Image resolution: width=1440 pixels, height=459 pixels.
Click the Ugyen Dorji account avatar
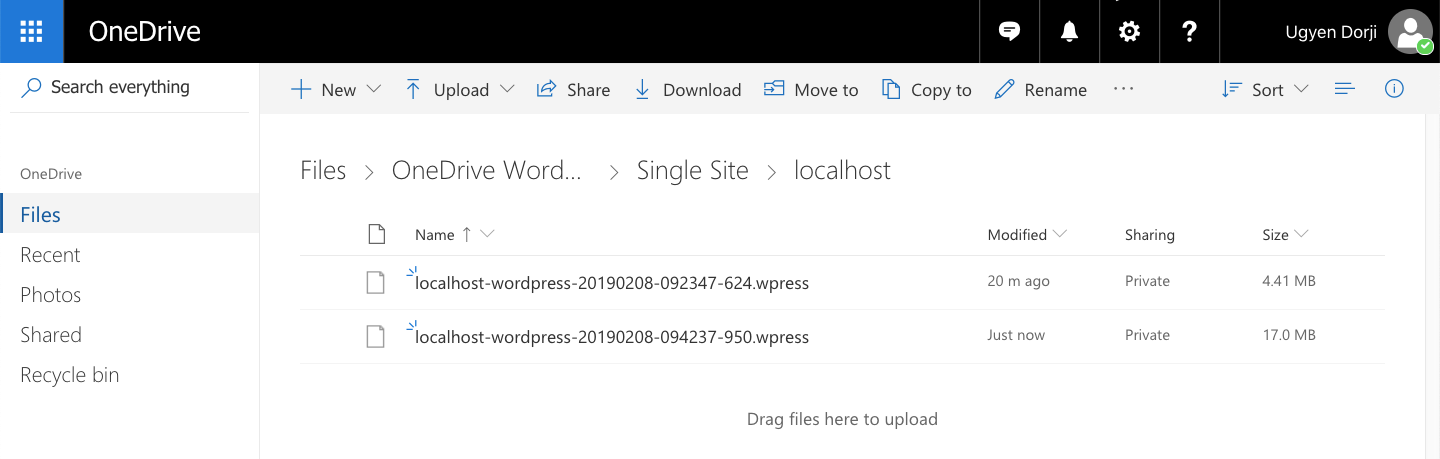click(1410, 32)
